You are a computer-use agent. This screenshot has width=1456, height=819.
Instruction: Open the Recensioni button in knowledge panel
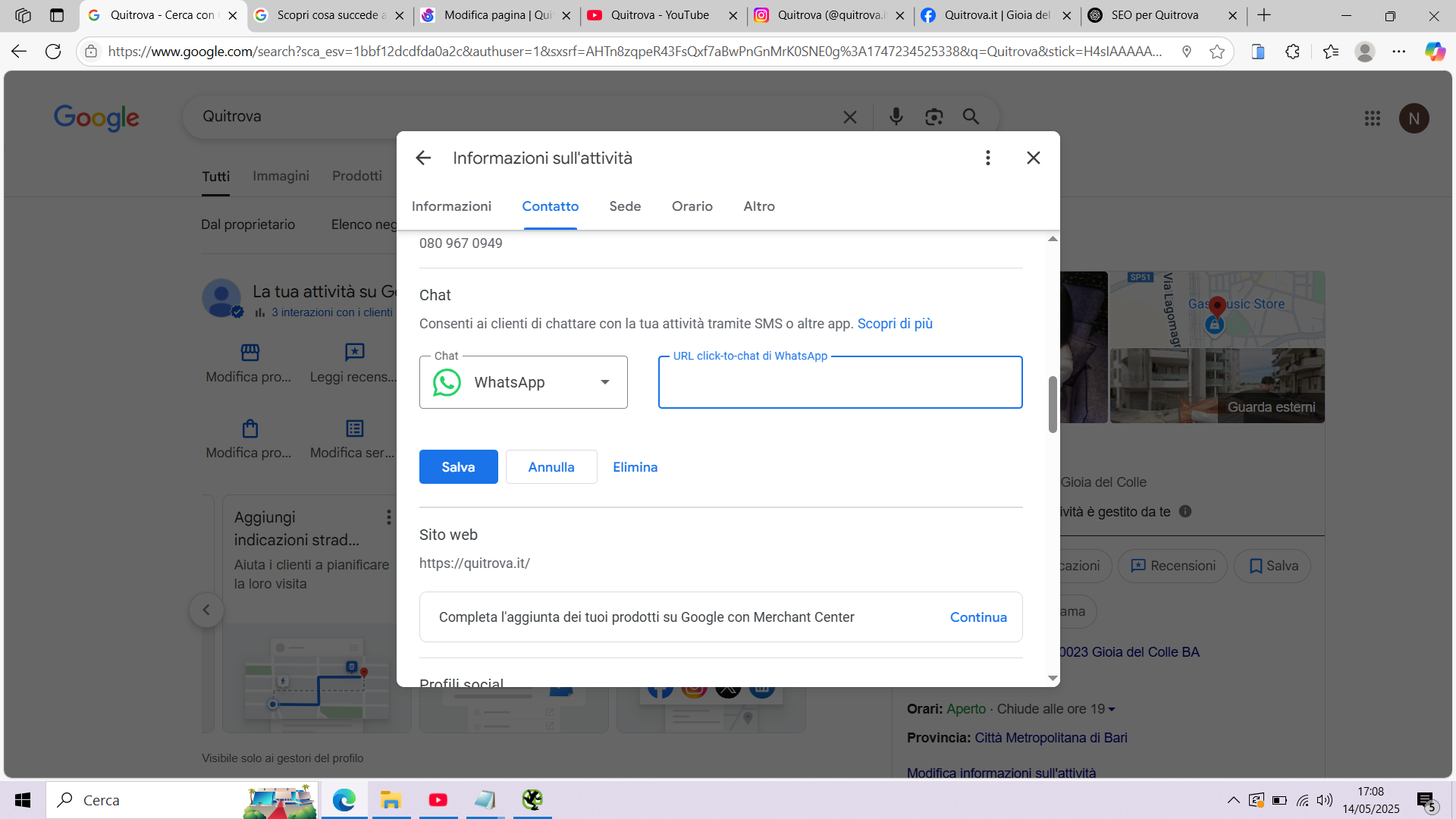point(1172,566)
